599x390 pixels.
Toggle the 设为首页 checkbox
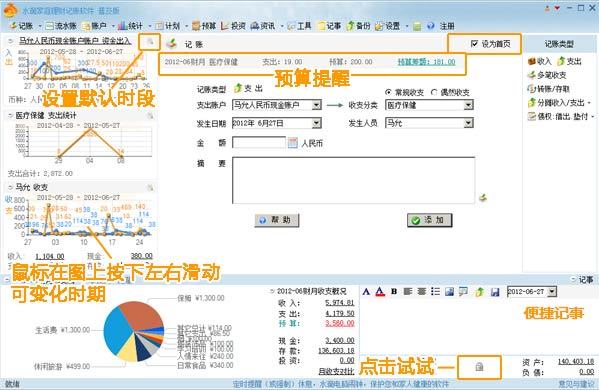point(474,44)
